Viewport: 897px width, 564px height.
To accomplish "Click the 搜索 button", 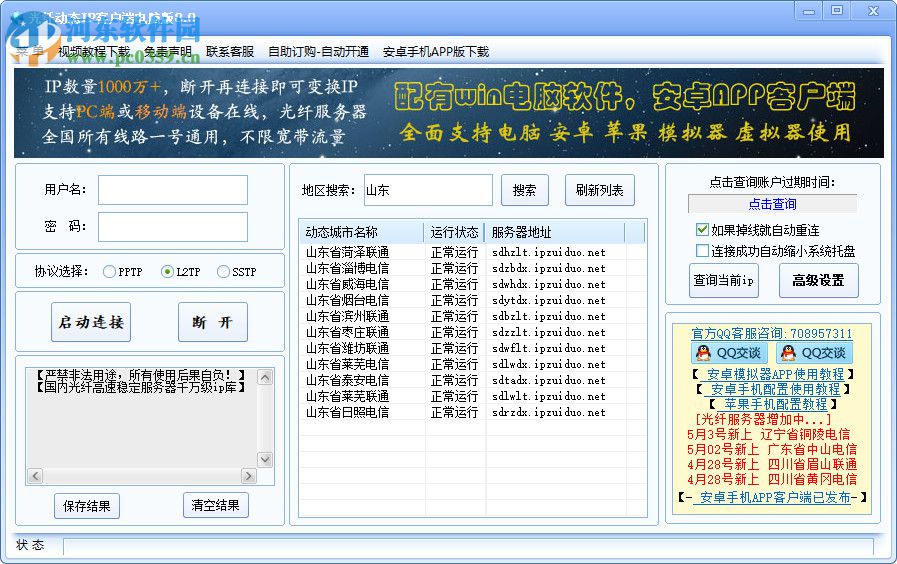I will 525,190.
